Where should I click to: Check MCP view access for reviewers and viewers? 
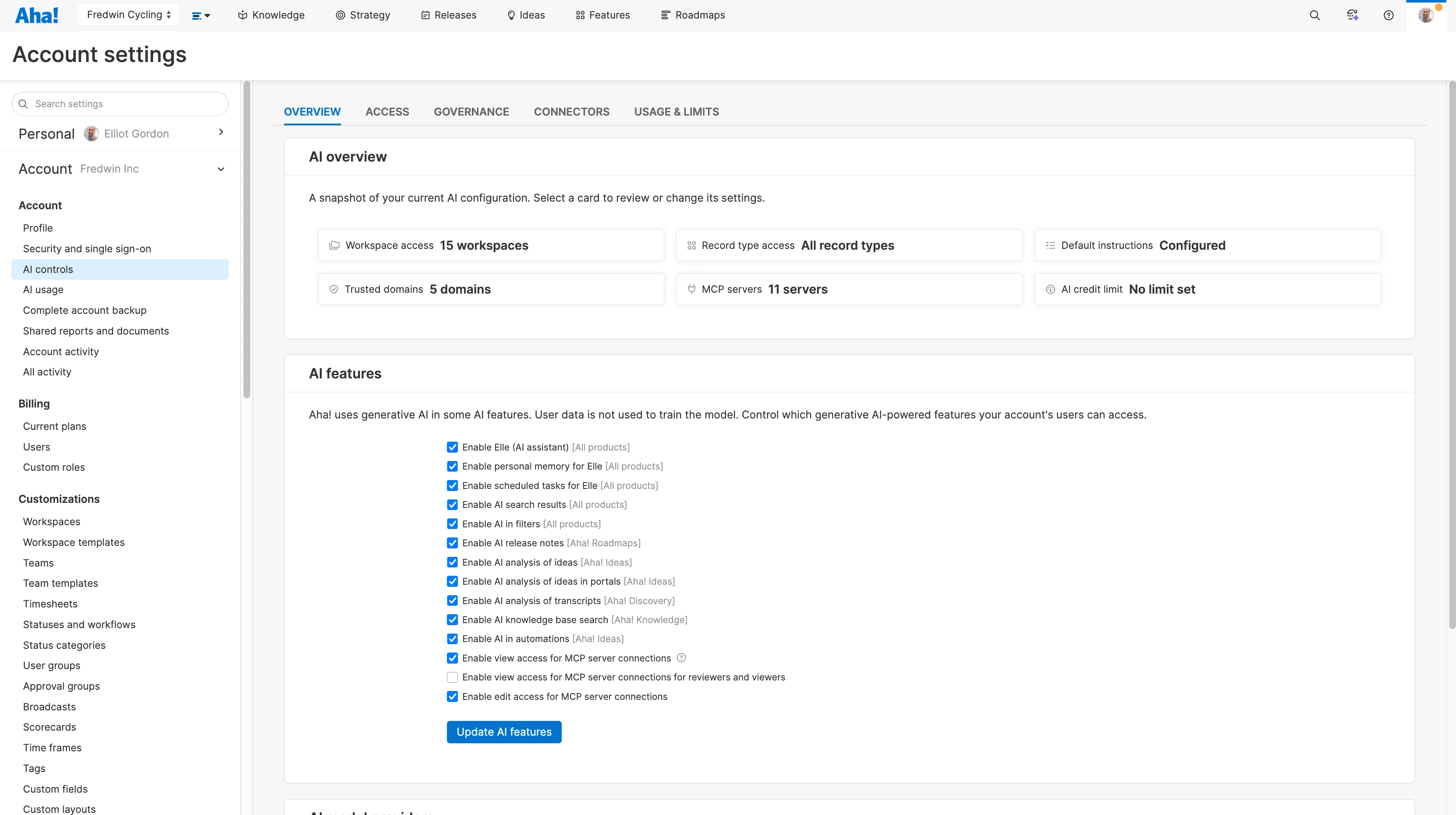click(x=452, y=677)
